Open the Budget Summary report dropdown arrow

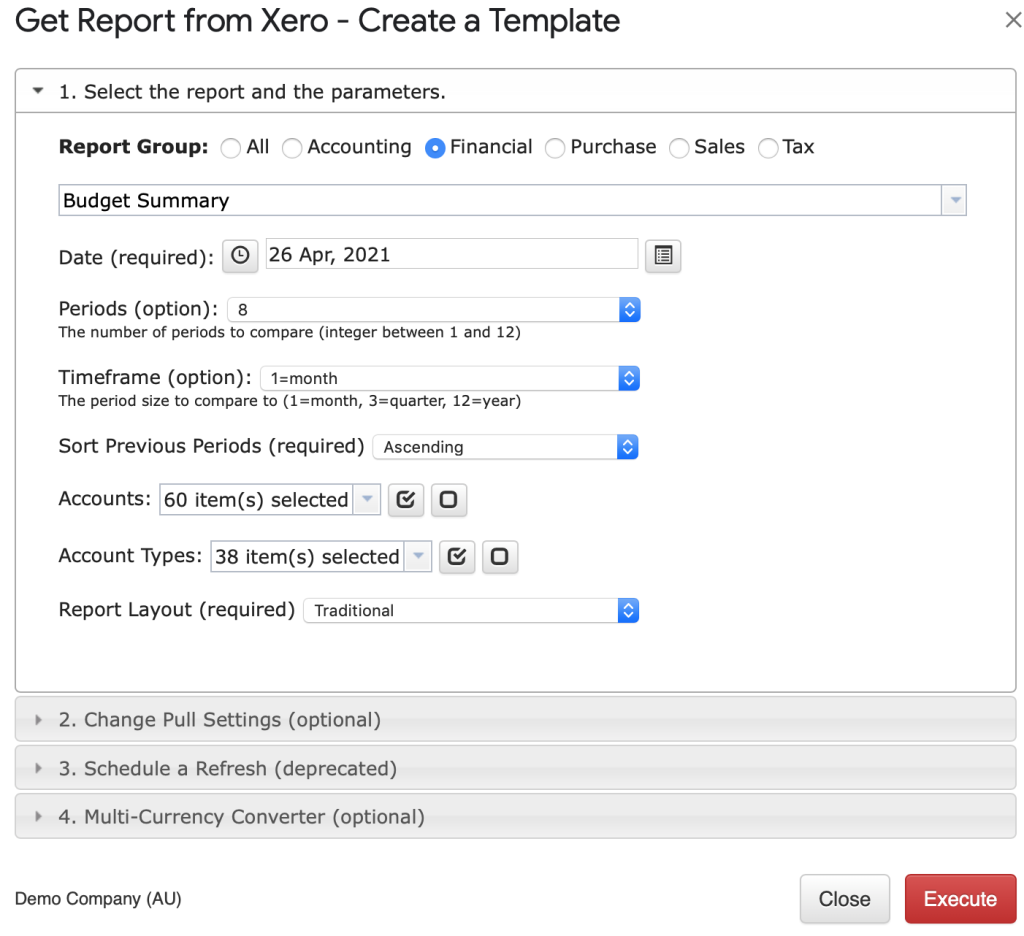pyautogui.click(x=954, y=200)
